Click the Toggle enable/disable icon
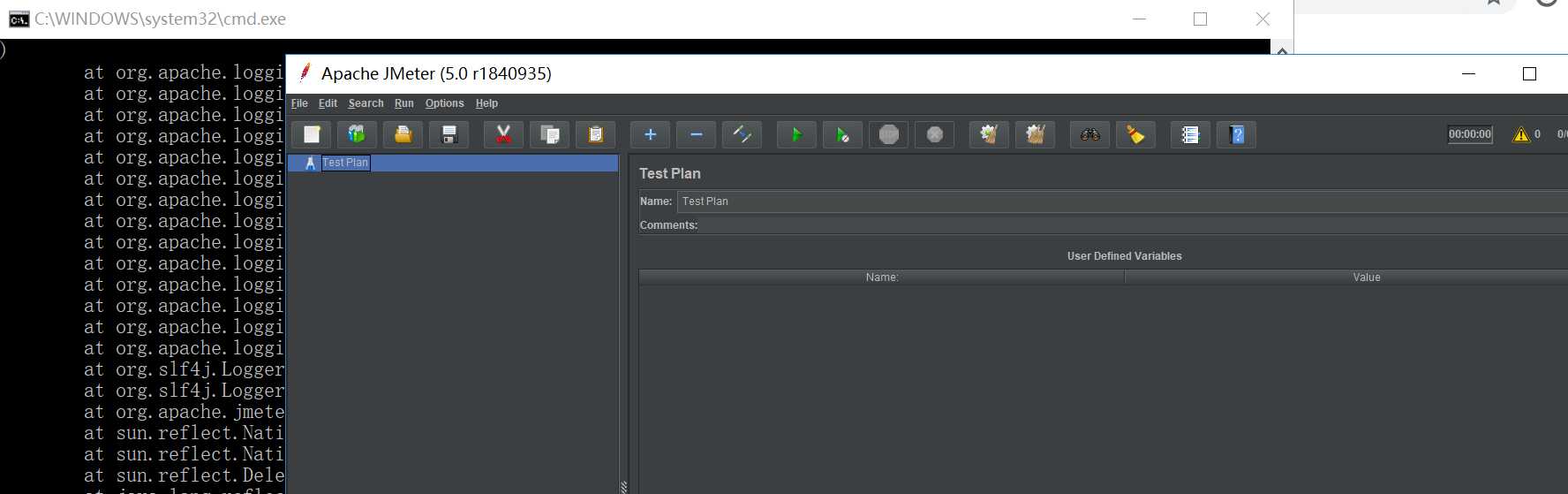Screen dimensions: 1568x494 (x=743, y=134)
